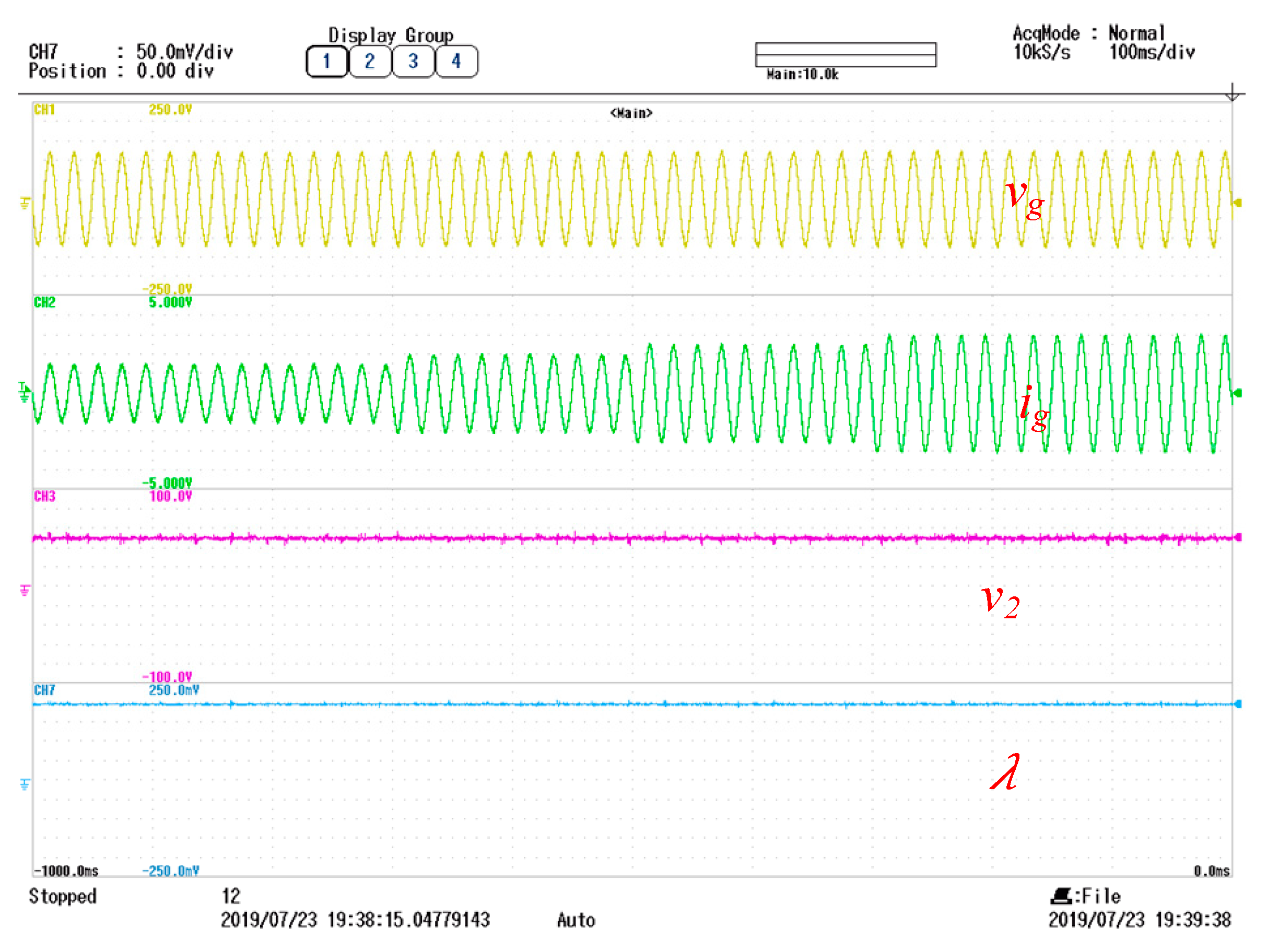Click the CH1 yellow ground marker icon
This screenshot has width=1279, height=952.
point(25,204)
